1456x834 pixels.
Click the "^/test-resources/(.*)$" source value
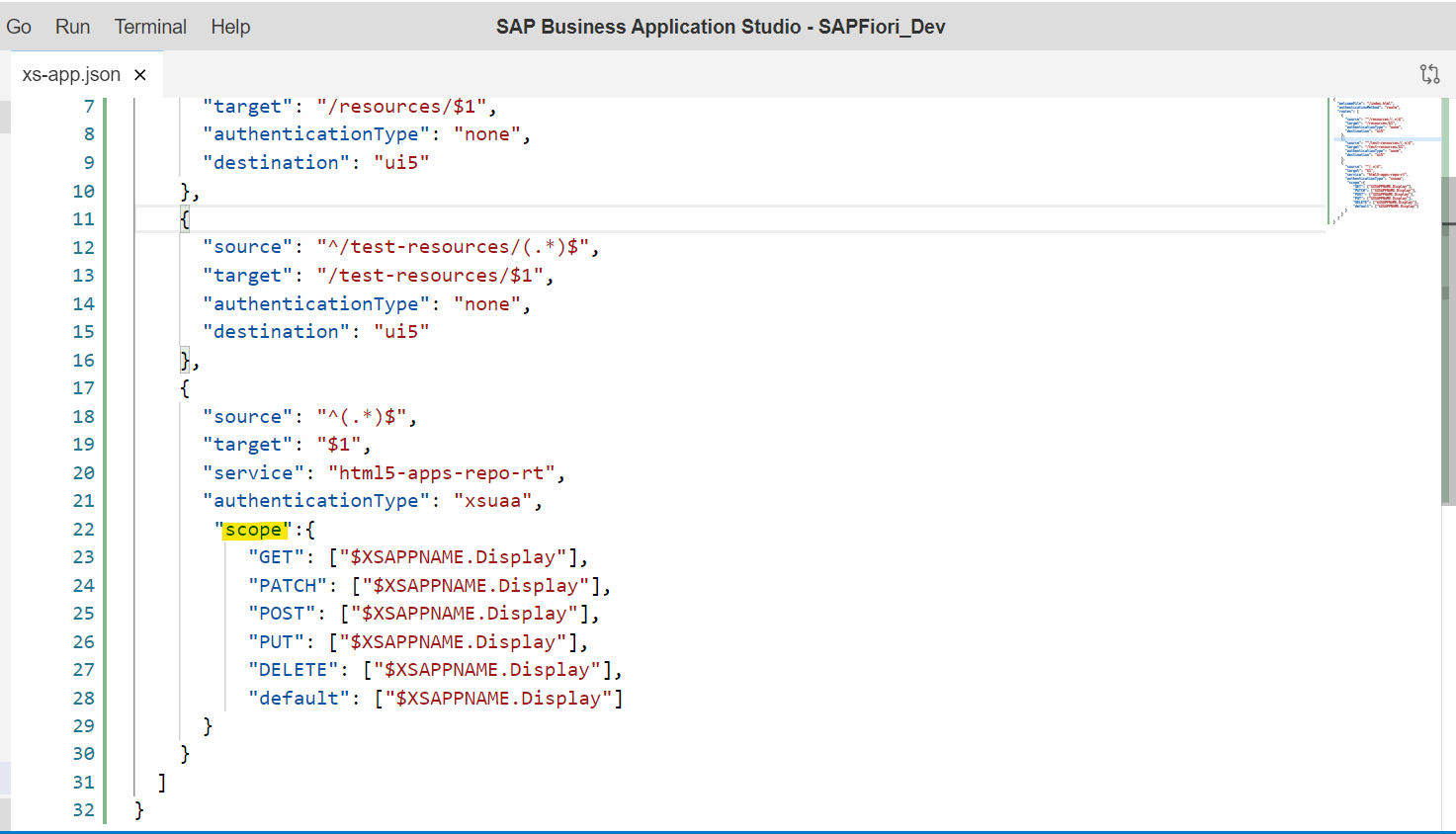454,247
